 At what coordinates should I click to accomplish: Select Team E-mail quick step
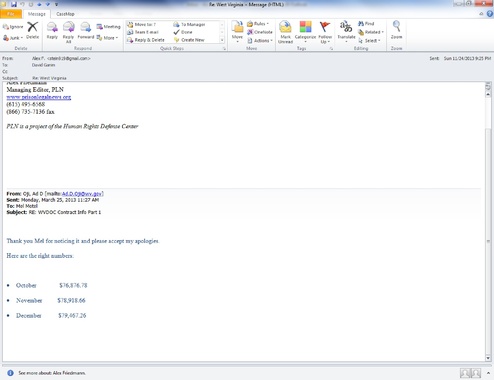coord(143,32)
